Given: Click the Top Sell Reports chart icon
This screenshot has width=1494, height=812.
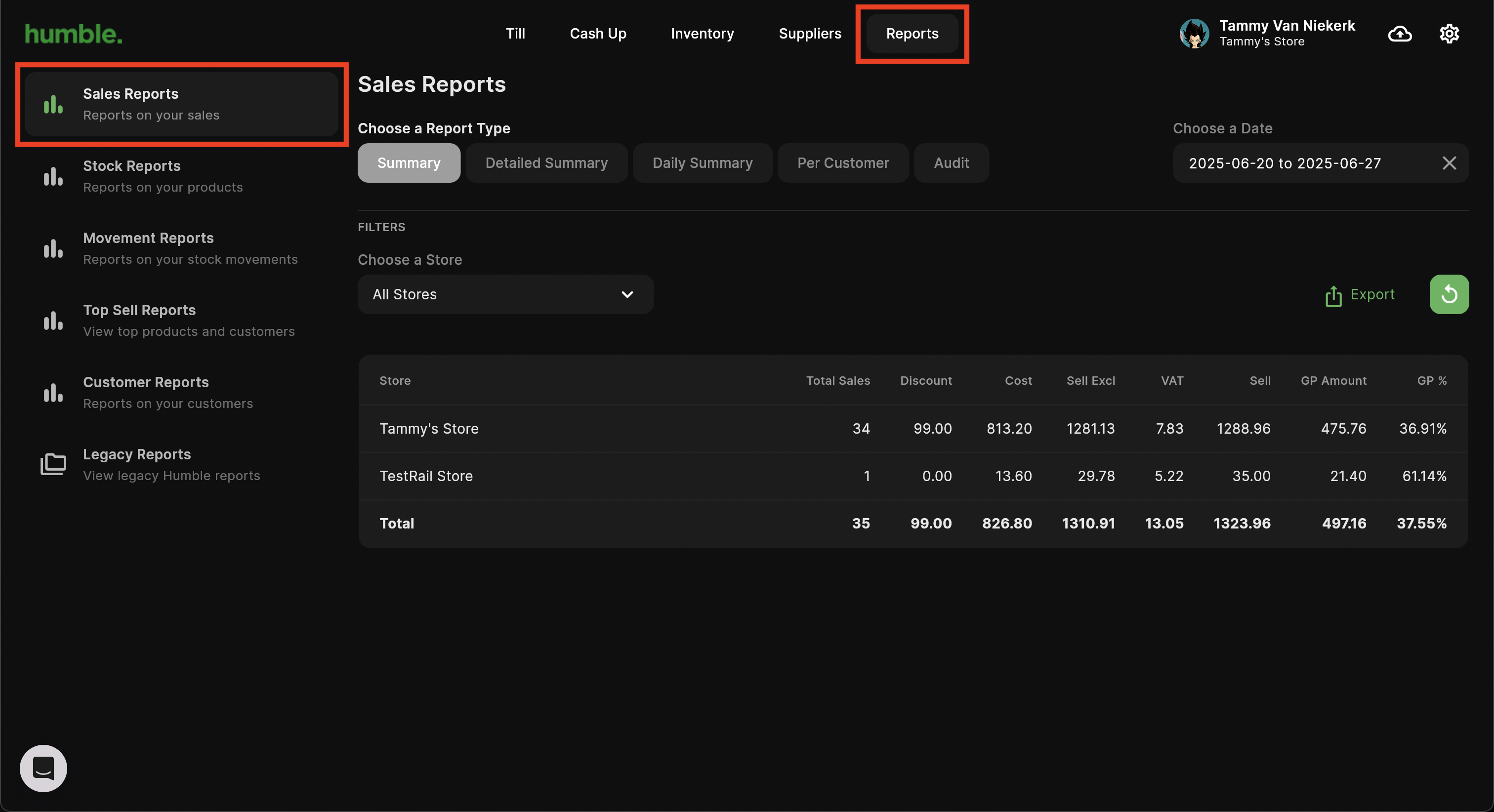Looking at the screenshot, I should (x=53, y=320).
